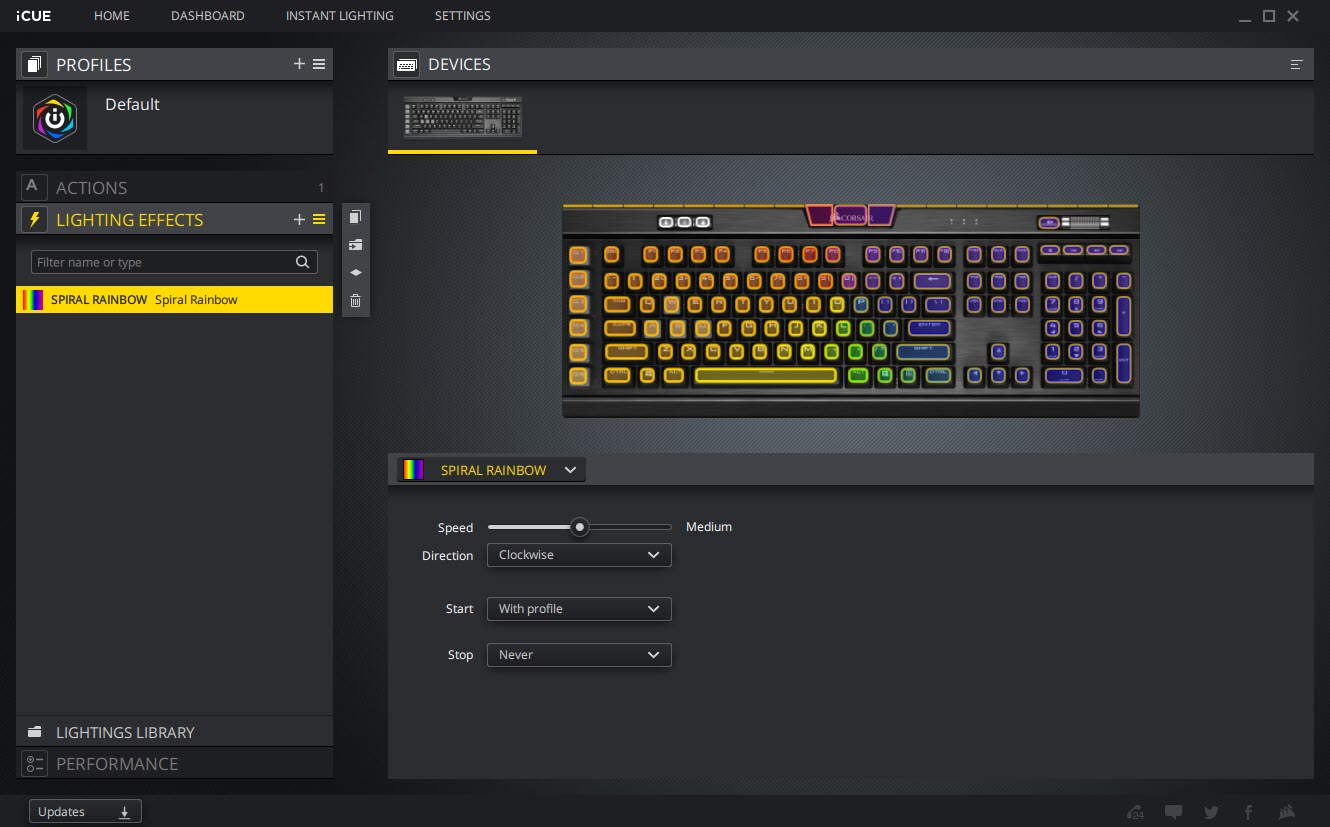Image resolution: width=1330 pixels, height=827 pixels.
Task: Add a new lighting effect layer
Action: click(x=299, y=220)
